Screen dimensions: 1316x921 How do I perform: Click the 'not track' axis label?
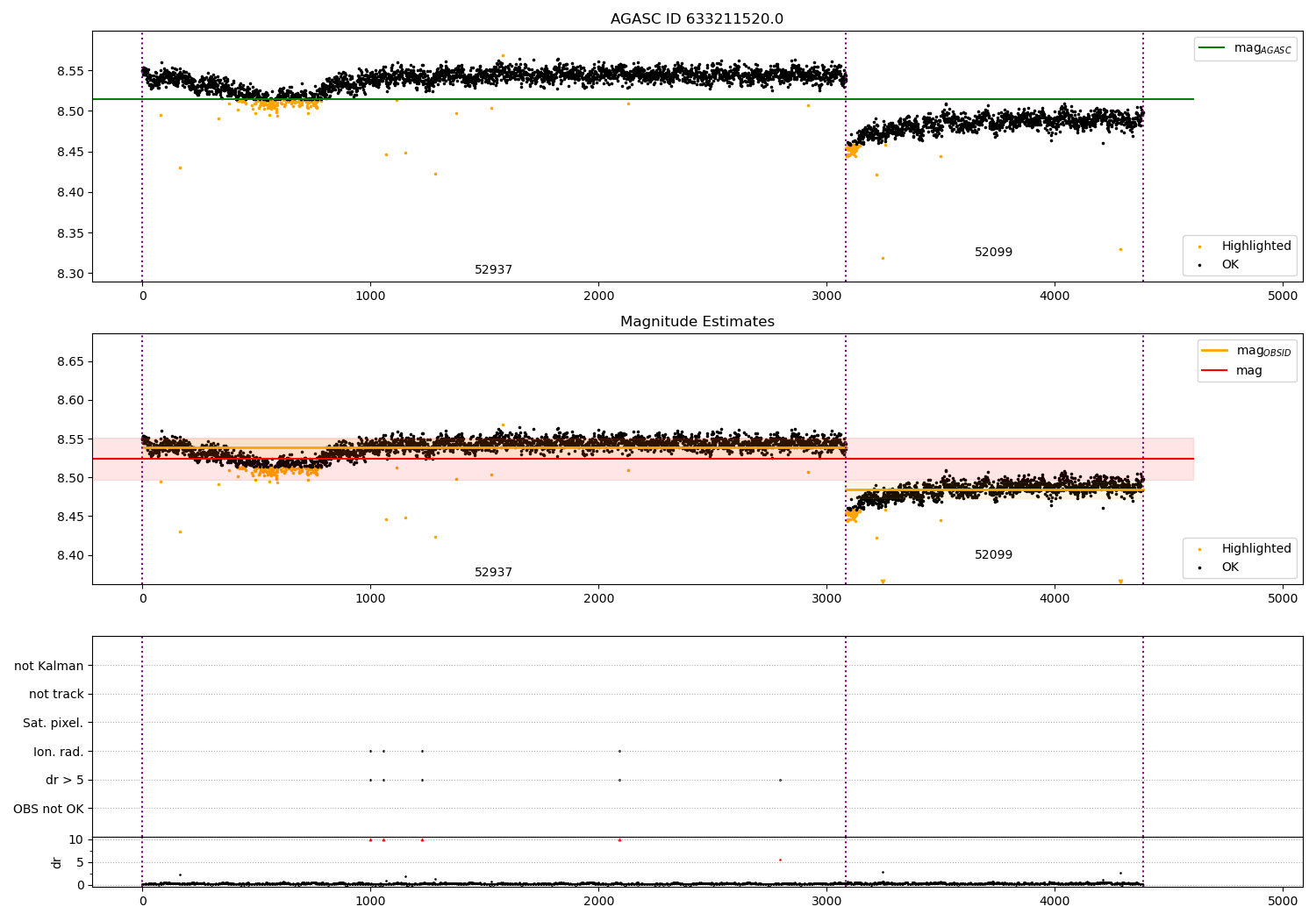click(x=56, y=694)
